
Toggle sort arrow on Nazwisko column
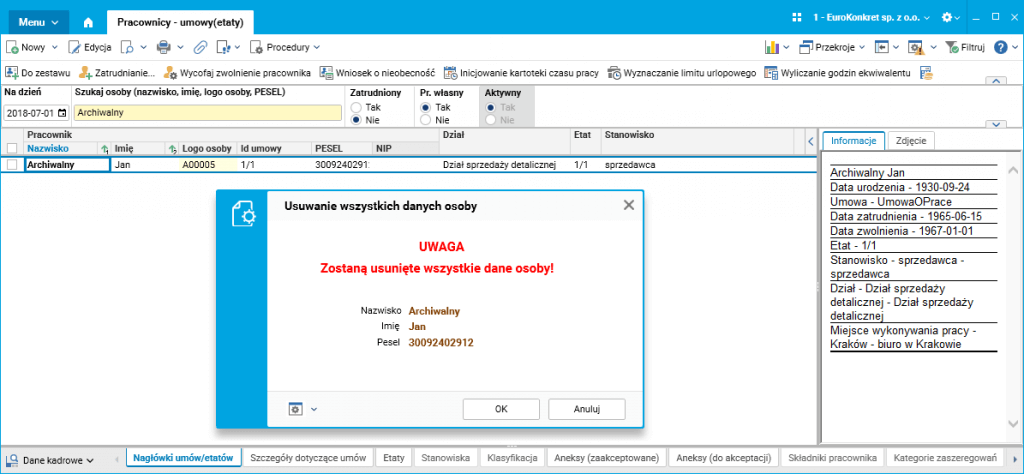click(104, 149)
